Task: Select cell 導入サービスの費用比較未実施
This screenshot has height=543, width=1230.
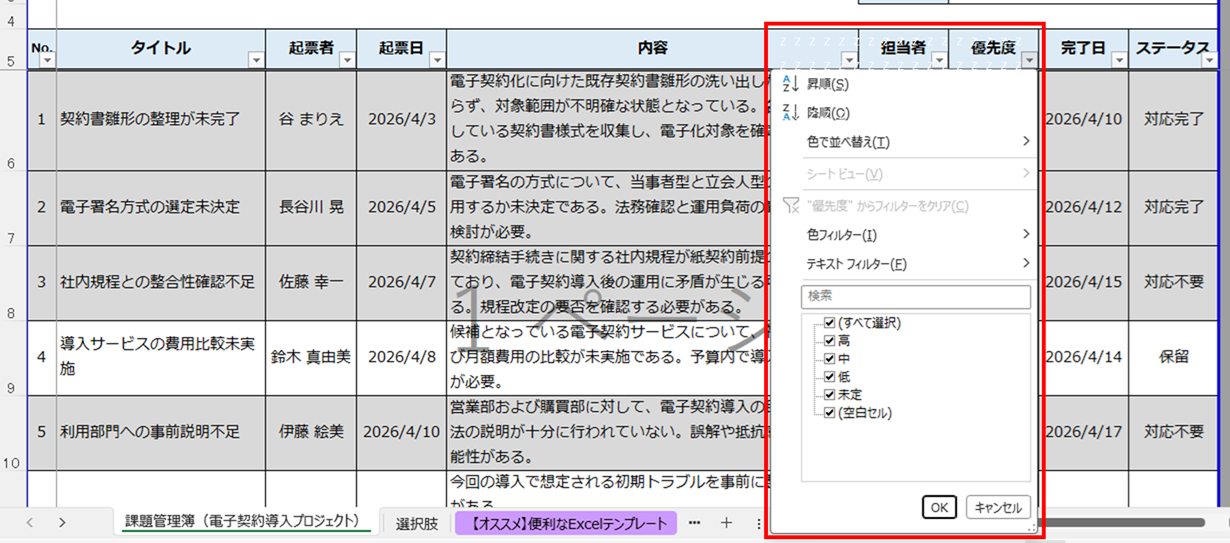Action: tap(160, 357)
